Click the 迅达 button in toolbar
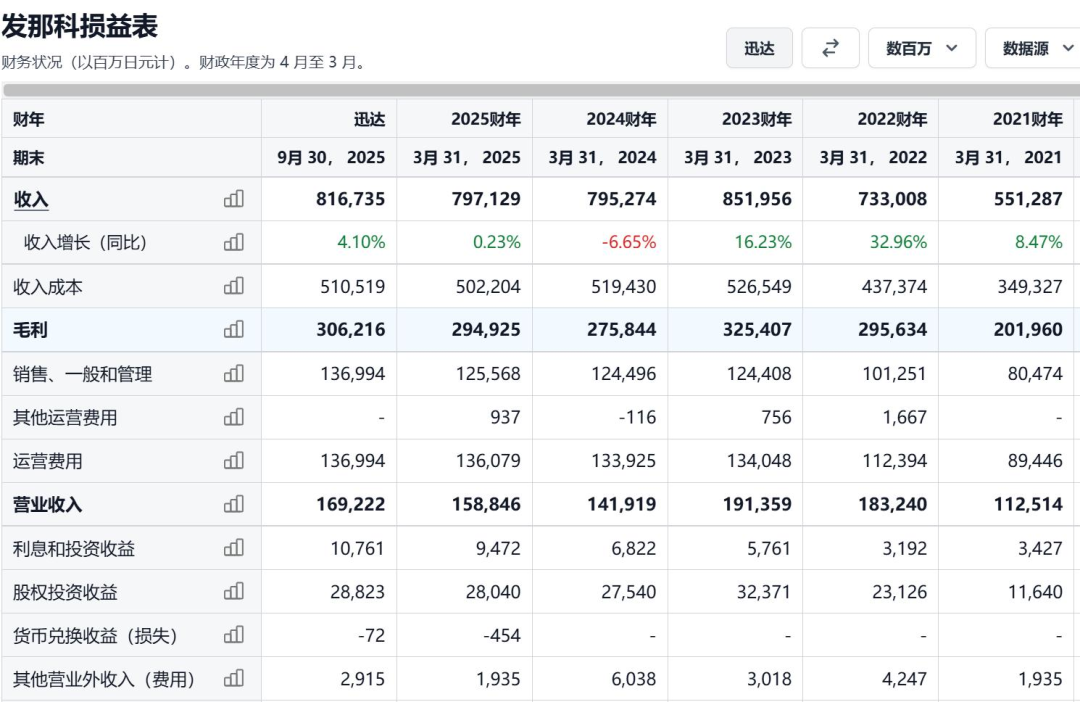Viewport: 1080px width, 702px height. pos(759,48)
